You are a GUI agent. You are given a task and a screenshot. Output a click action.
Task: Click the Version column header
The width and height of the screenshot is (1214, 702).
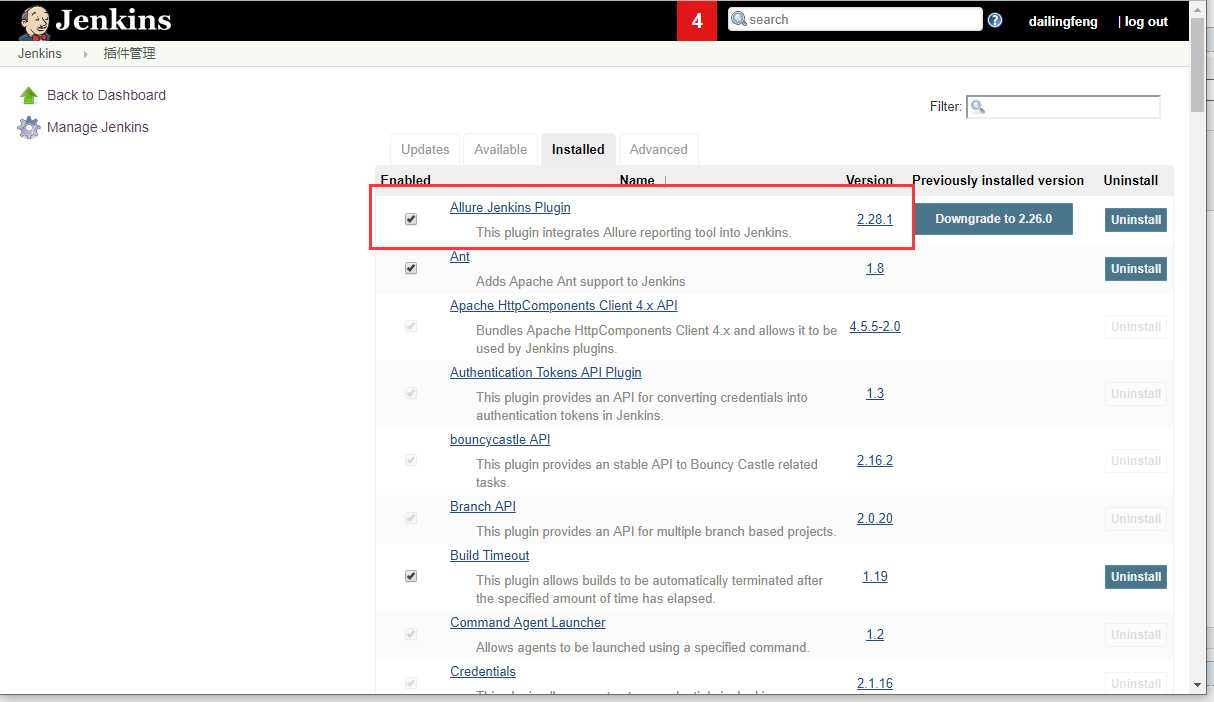(x=869, y=180)
